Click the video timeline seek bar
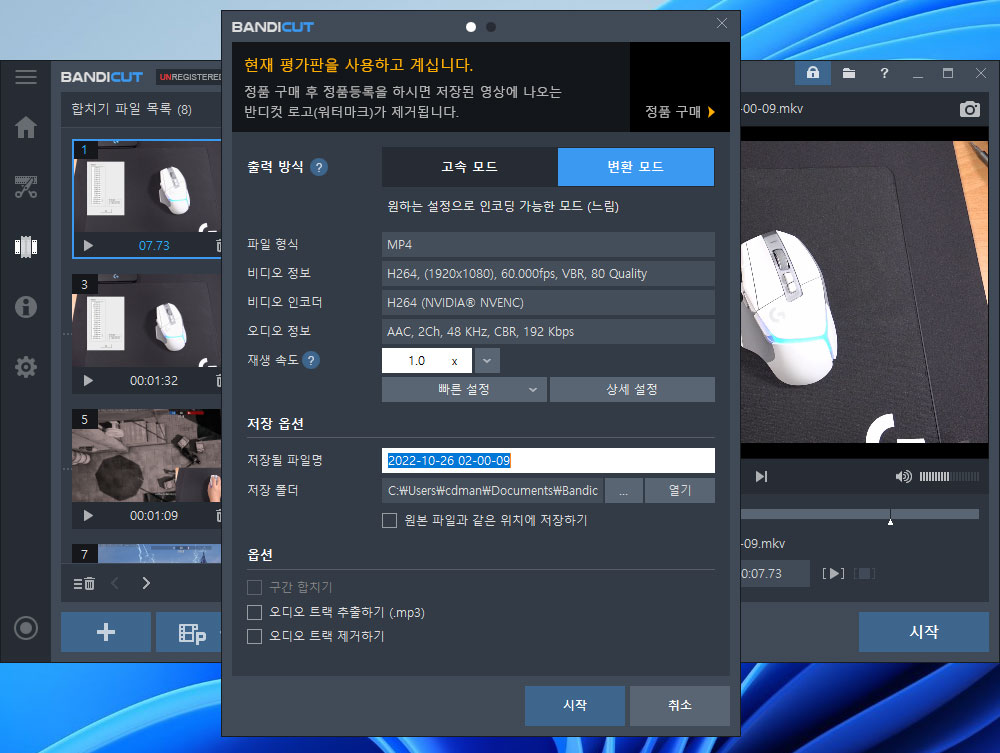Viewport: 1000px width, 753px height. [x=860, y=514]
